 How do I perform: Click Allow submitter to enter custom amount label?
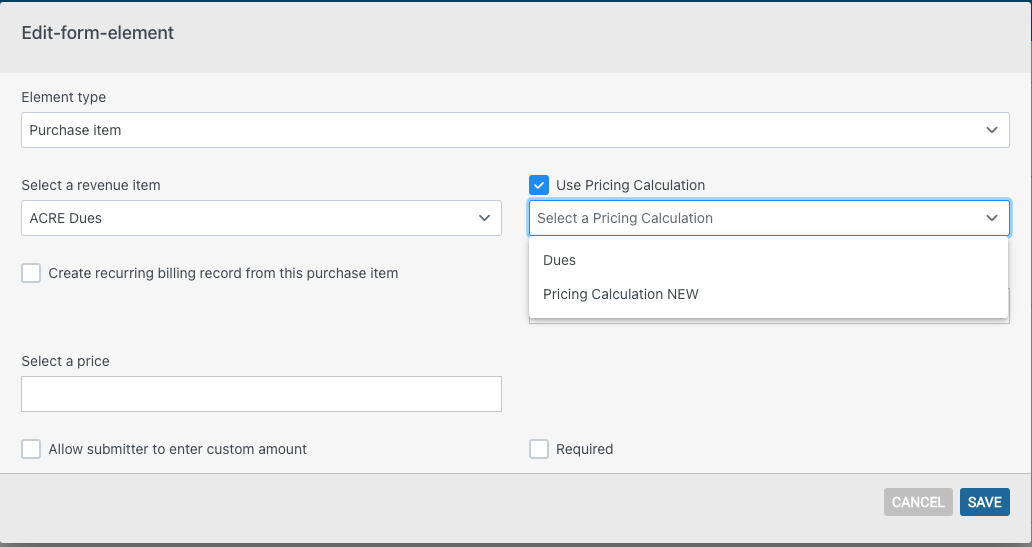pos(178,449)
